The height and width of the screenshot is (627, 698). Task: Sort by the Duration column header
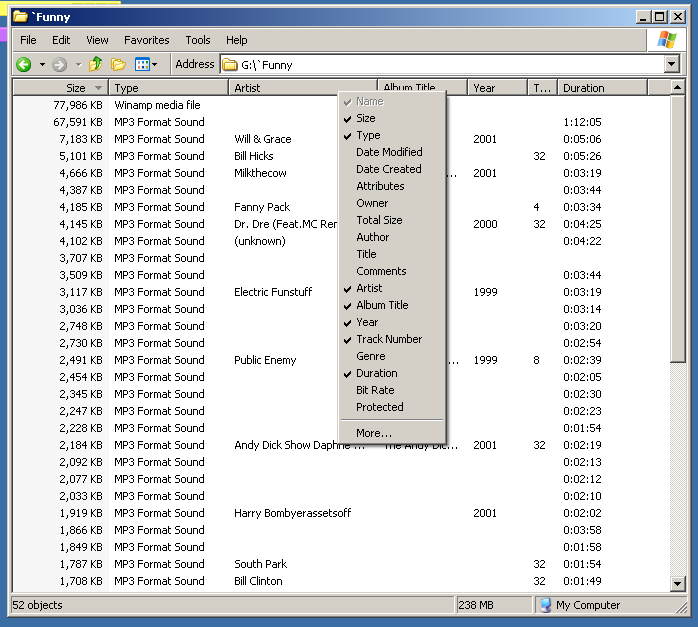[601, 88]
